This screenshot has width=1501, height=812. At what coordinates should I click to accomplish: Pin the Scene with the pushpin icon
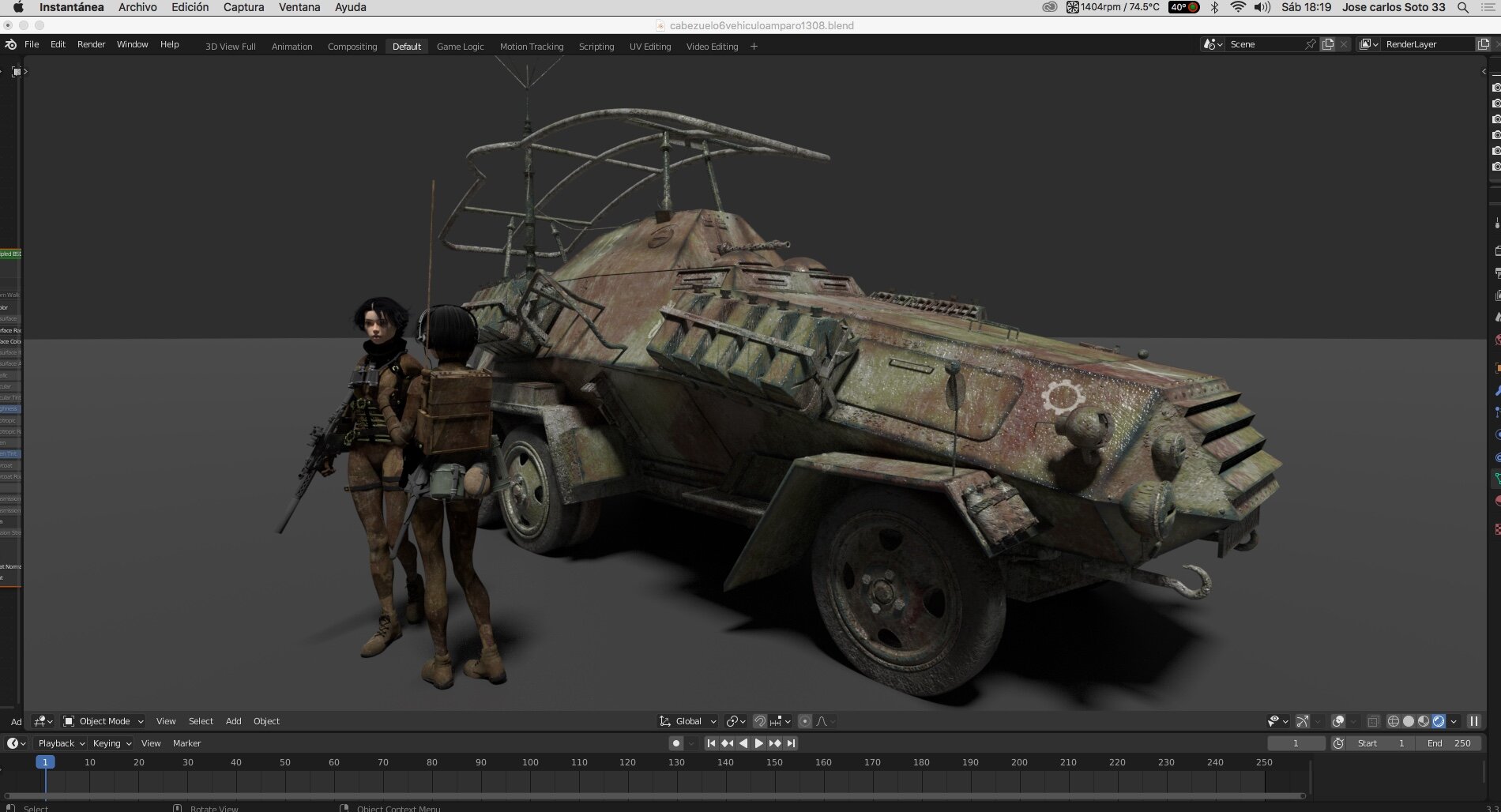click(1311, 44)
